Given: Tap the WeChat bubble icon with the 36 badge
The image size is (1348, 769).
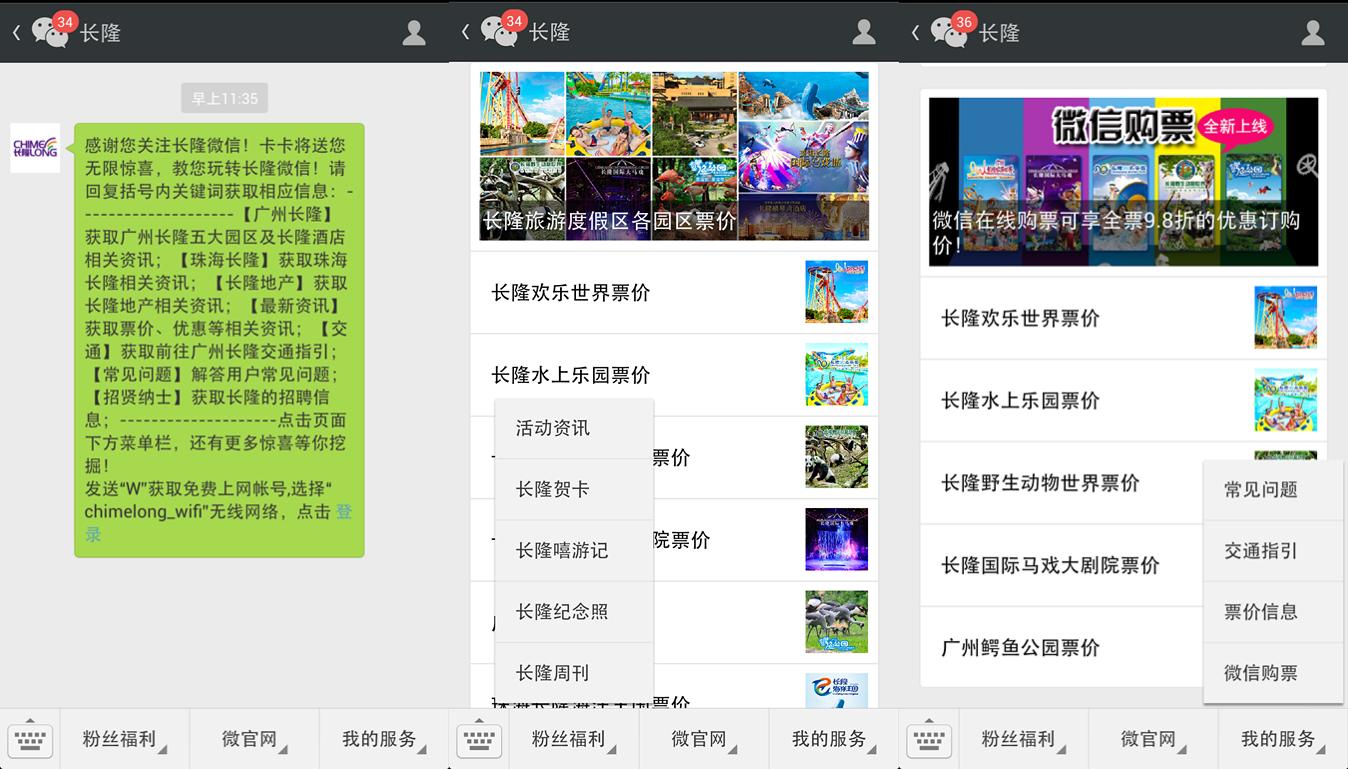Looking at the screenshot, I should coord(950,32).
